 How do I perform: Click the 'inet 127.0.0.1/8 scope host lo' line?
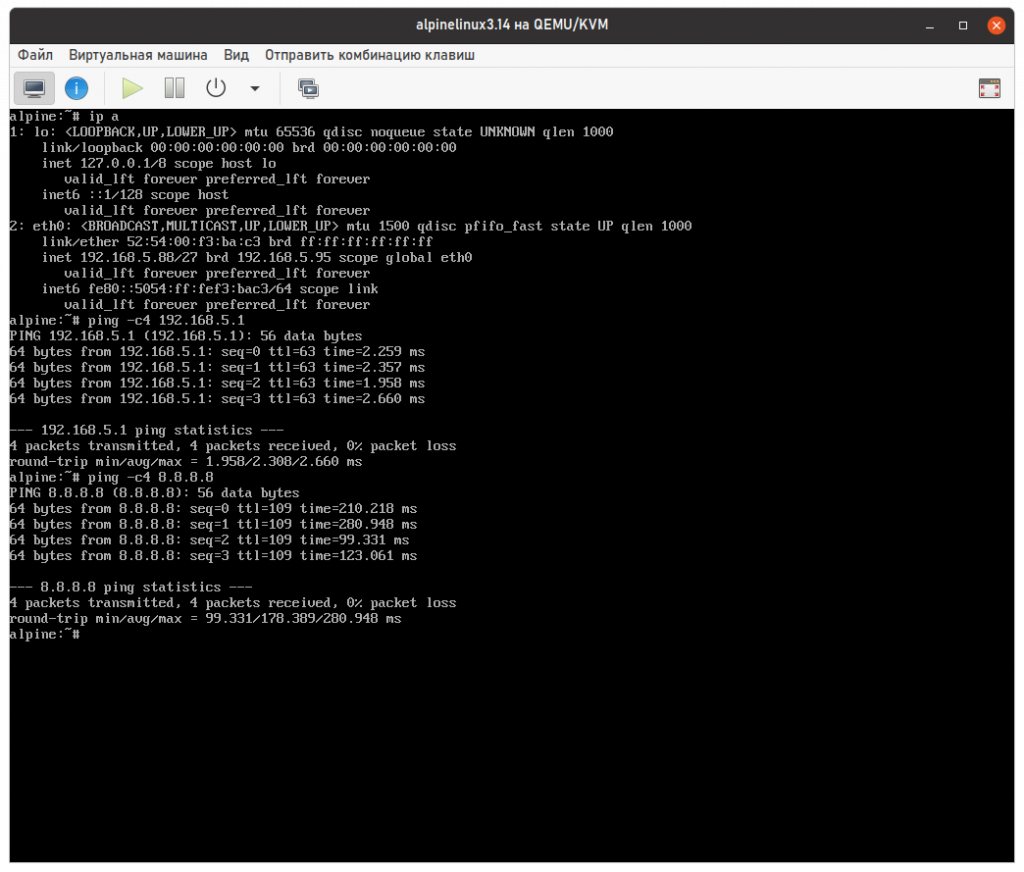click(159, 163)
